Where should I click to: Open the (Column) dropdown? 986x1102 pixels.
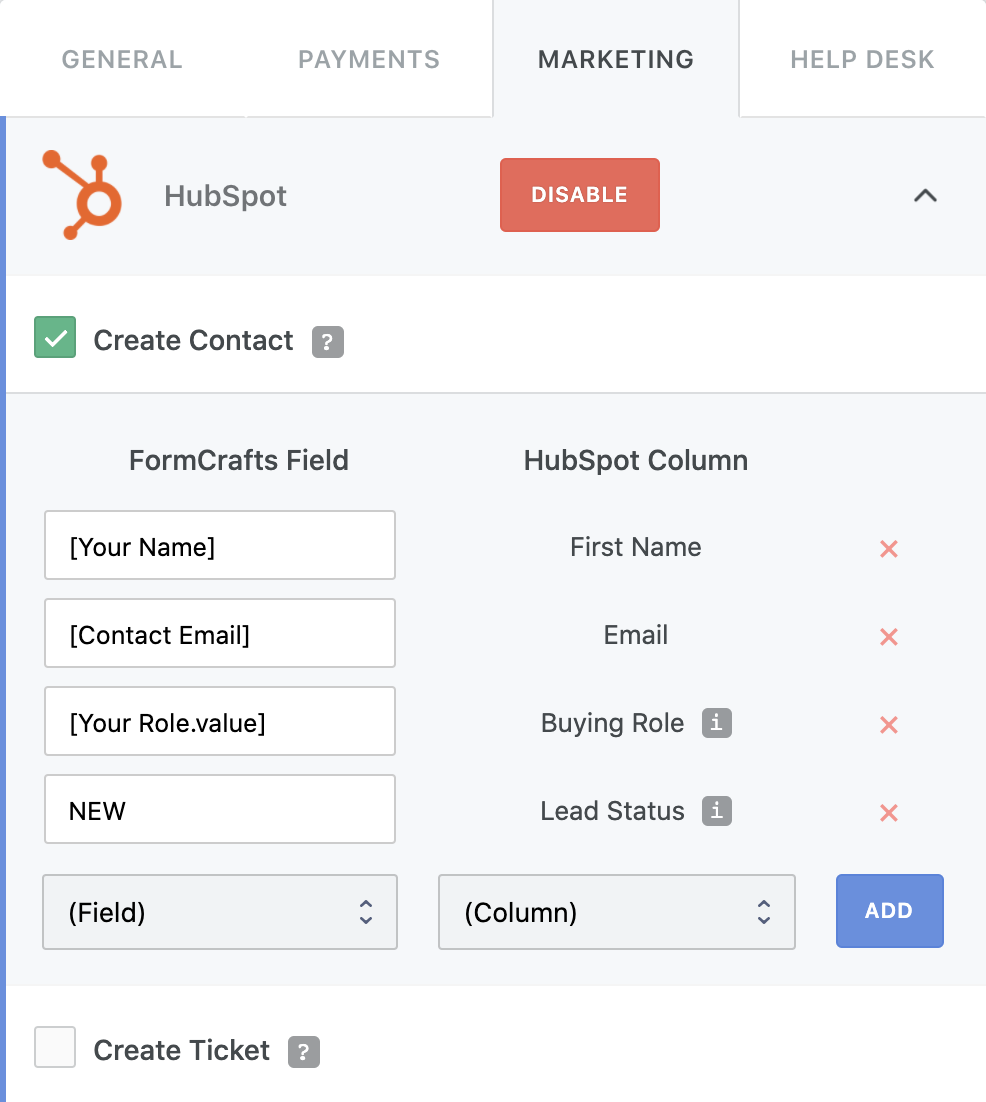coord(617,912)
